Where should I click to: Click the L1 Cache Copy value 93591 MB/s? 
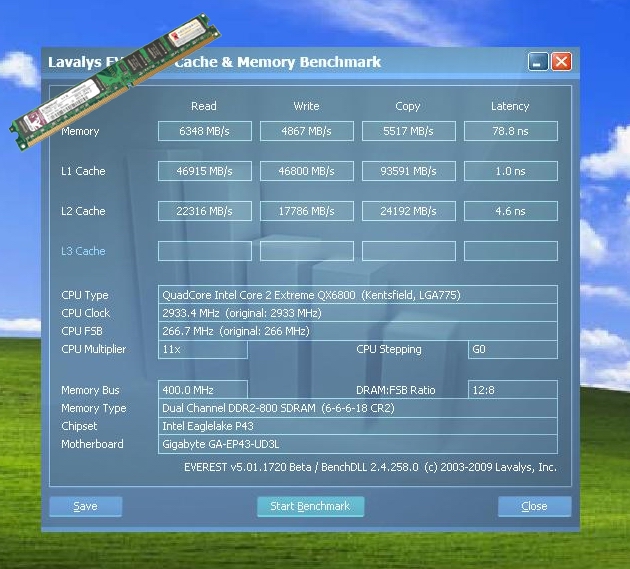coord(409,171)
